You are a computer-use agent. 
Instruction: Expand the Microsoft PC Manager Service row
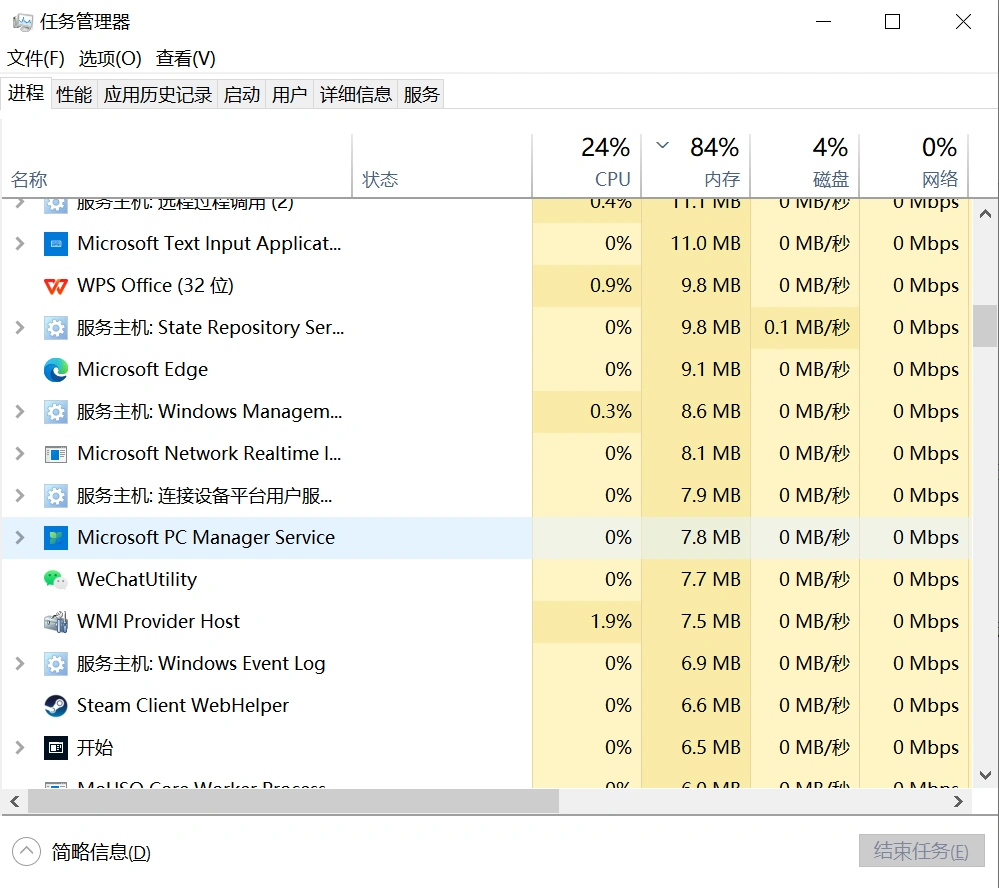20,538
